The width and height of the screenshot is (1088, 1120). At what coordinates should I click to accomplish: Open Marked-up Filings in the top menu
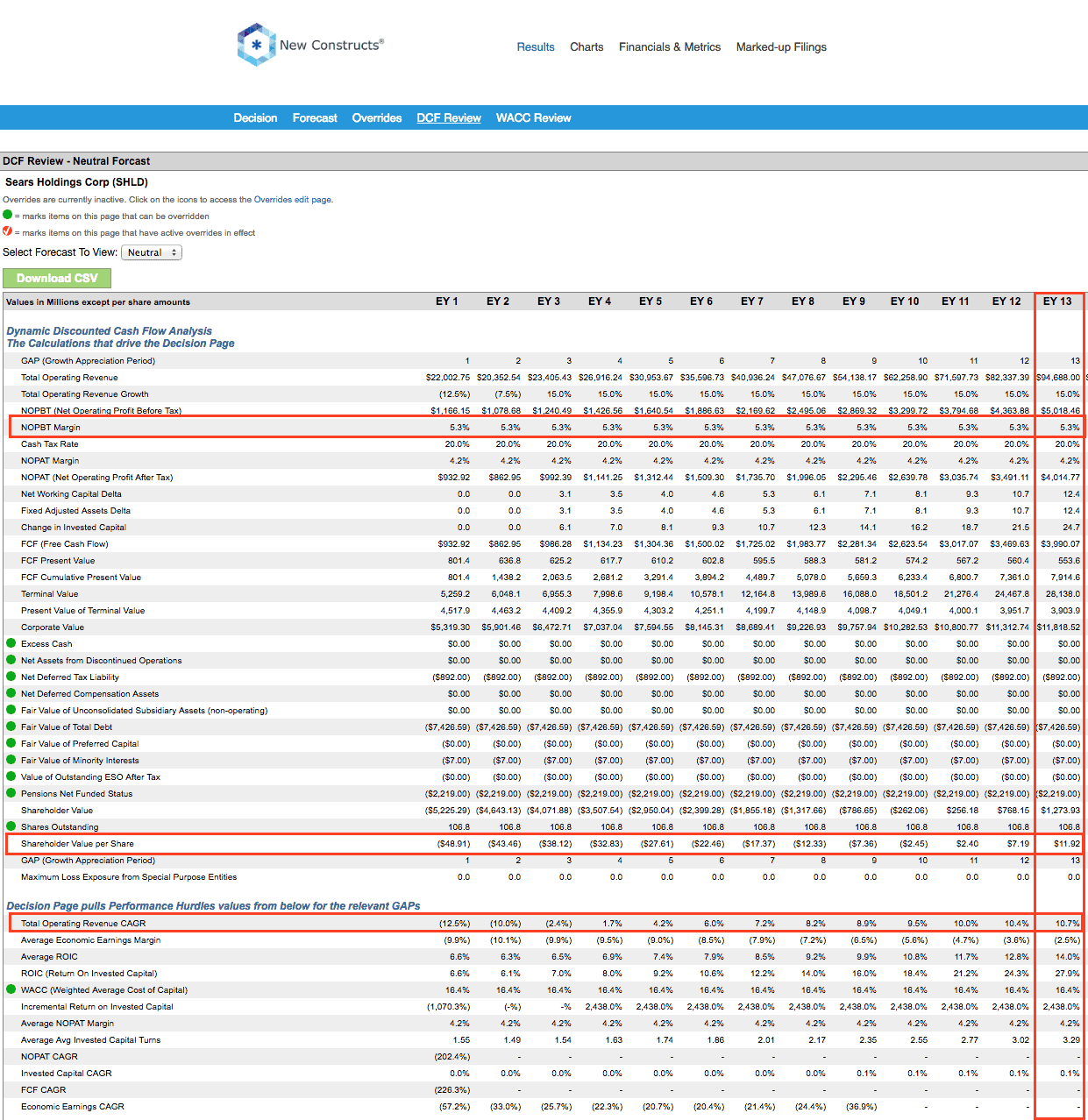pos(781,47)
